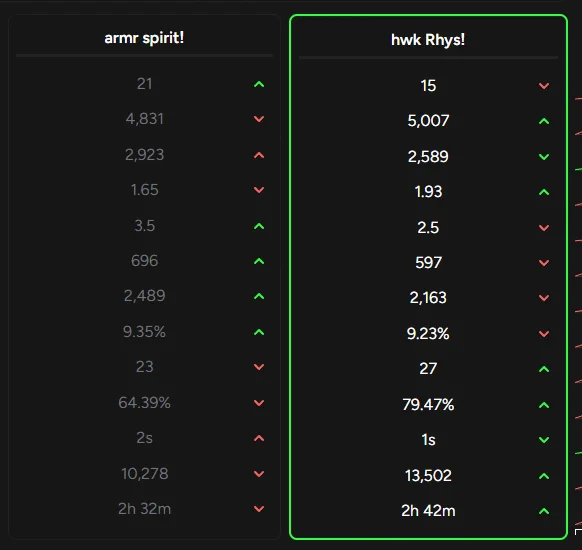Click the red up arrow beside 2,923

pyautogui.click(x=259, y=155)
